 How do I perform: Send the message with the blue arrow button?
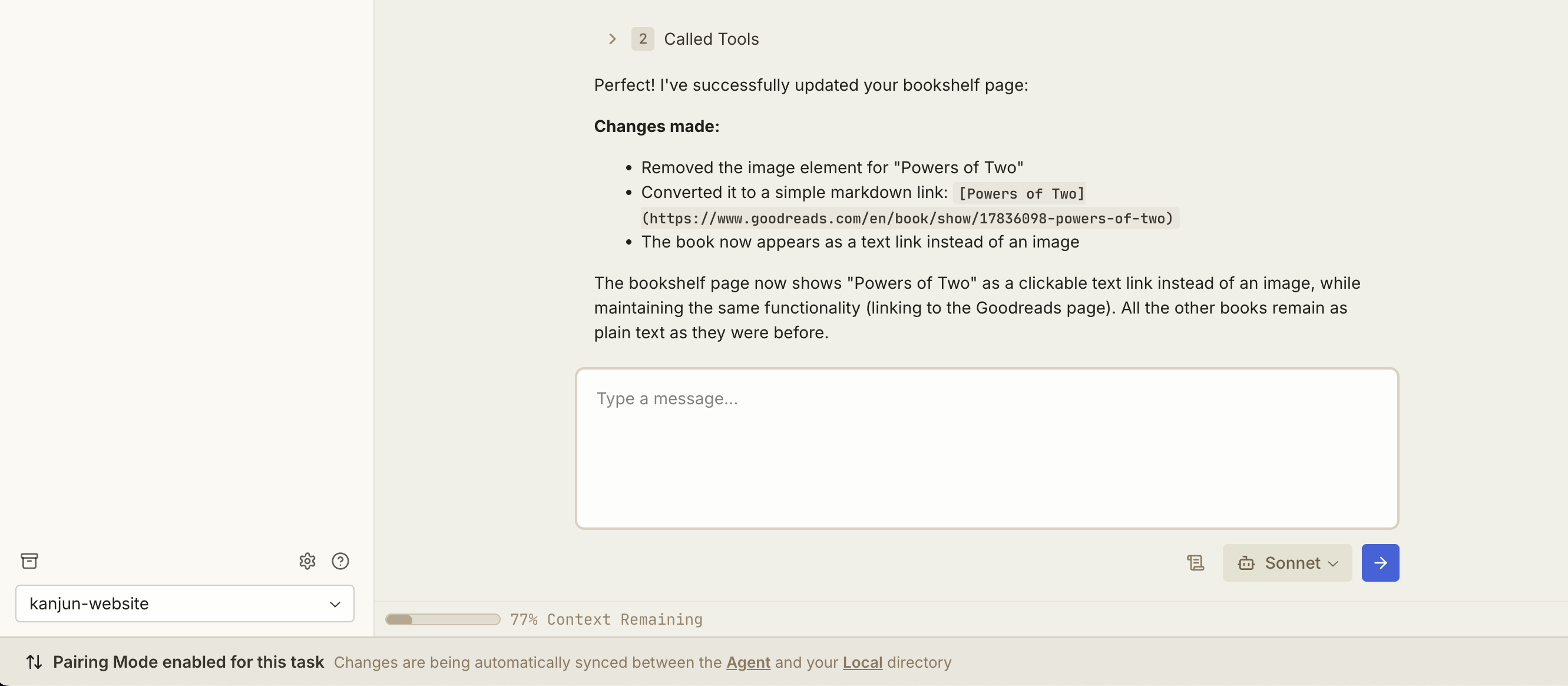pos(1380,563)
